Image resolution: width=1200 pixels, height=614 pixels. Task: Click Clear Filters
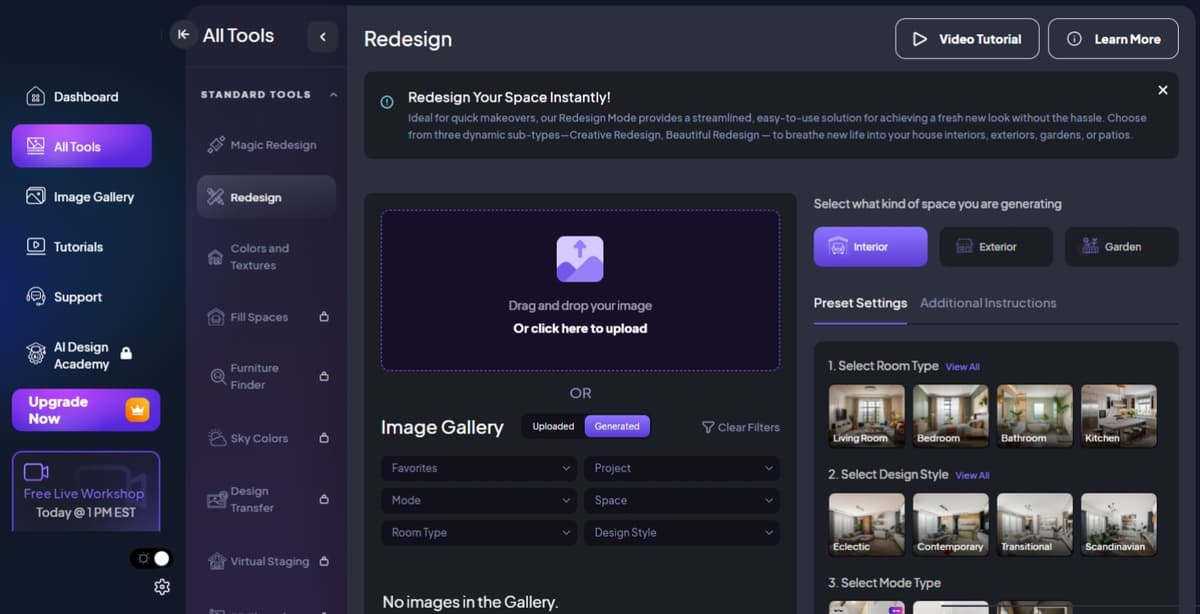click(x=740, y=427)
